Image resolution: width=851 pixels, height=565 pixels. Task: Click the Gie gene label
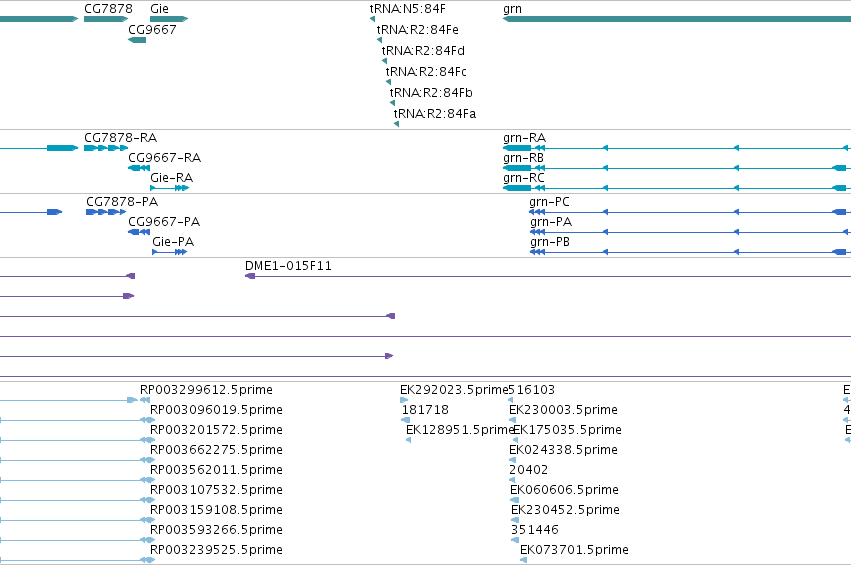click(x=159, y=9)
